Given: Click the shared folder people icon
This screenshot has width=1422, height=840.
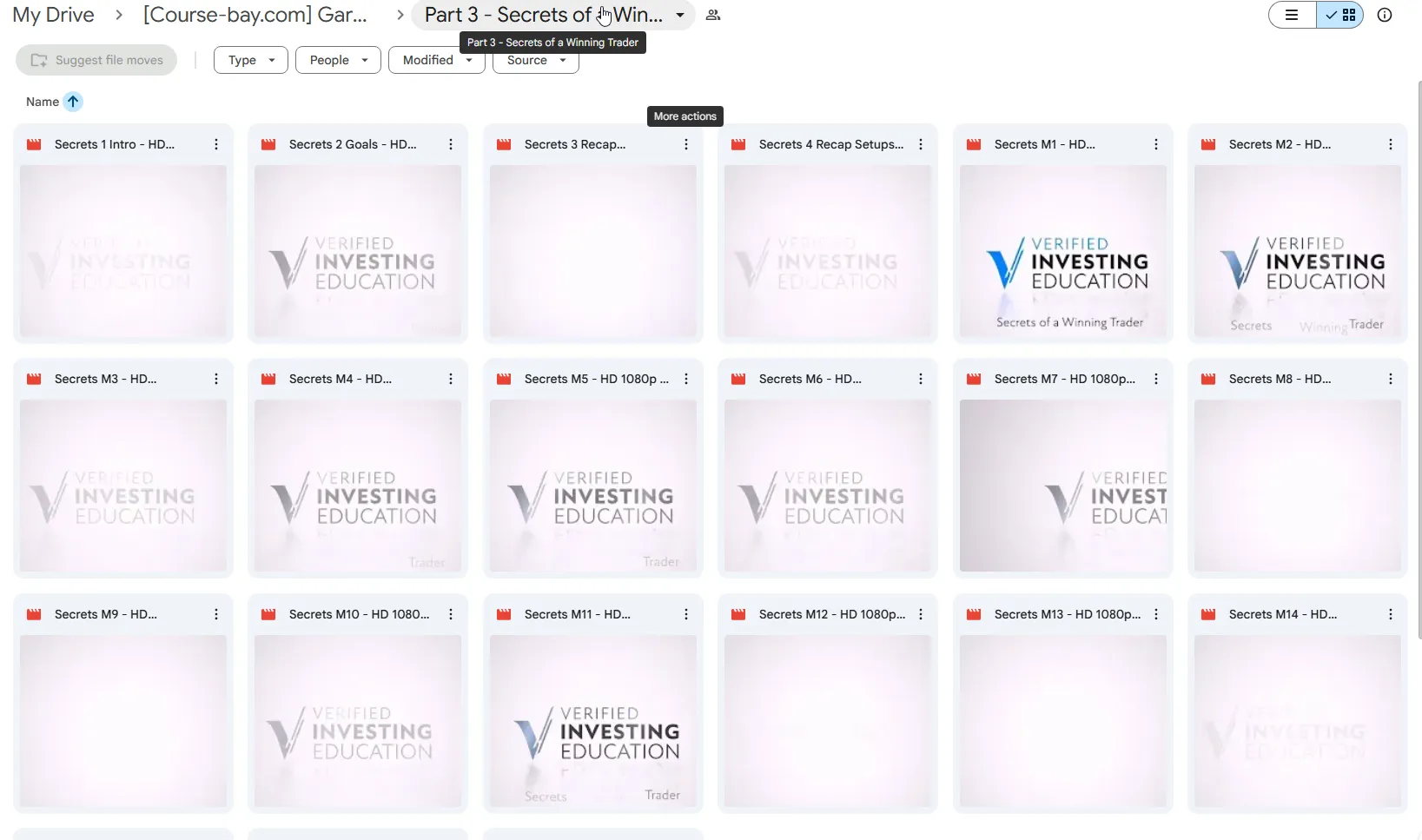Looking at the screenshot, I should coord(713,15).
